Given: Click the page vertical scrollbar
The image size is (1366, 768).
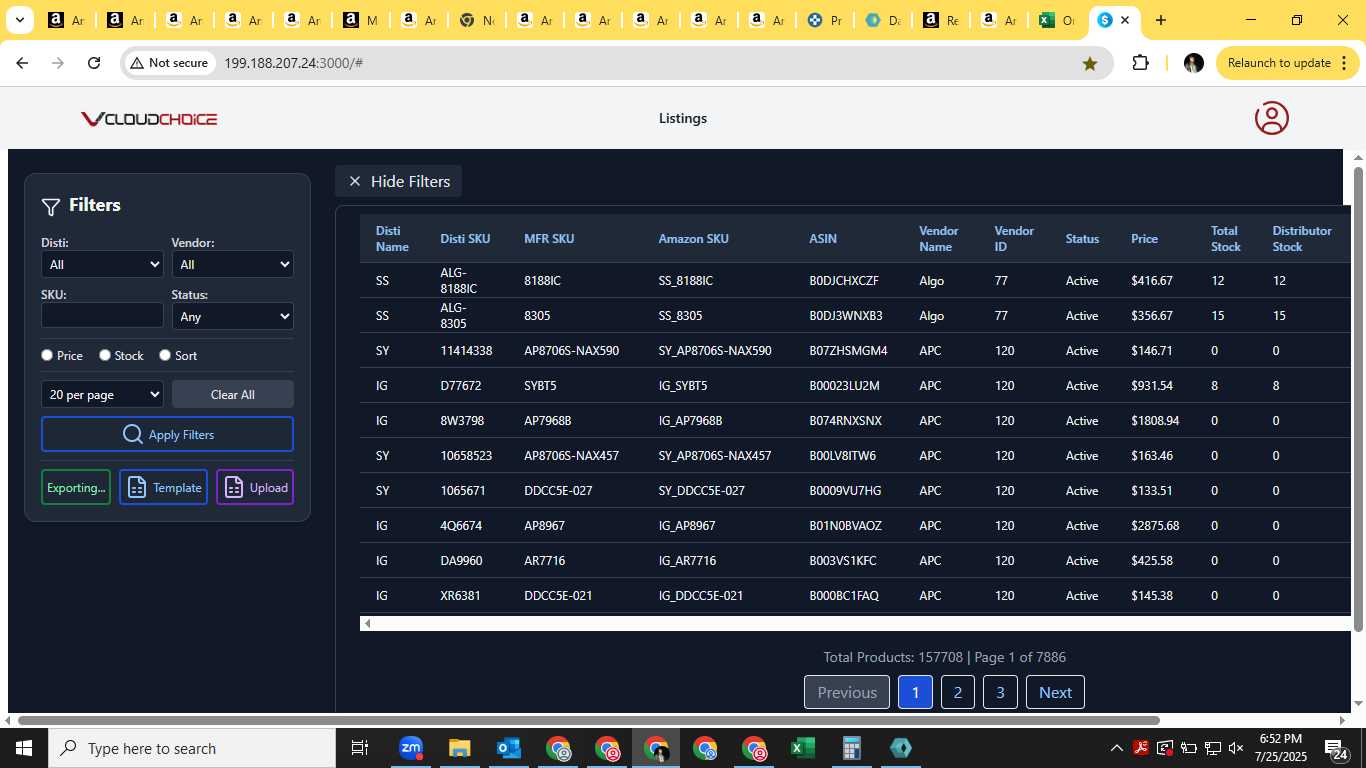Looking at the screenshot, I should click(1358, 399).
